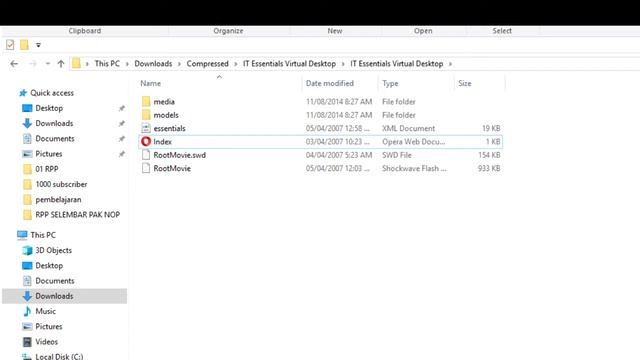The height and width of the screenshot is (360, 640).
Task: Click the Clipboard ribbon group label
Action: tap(84, 31)
